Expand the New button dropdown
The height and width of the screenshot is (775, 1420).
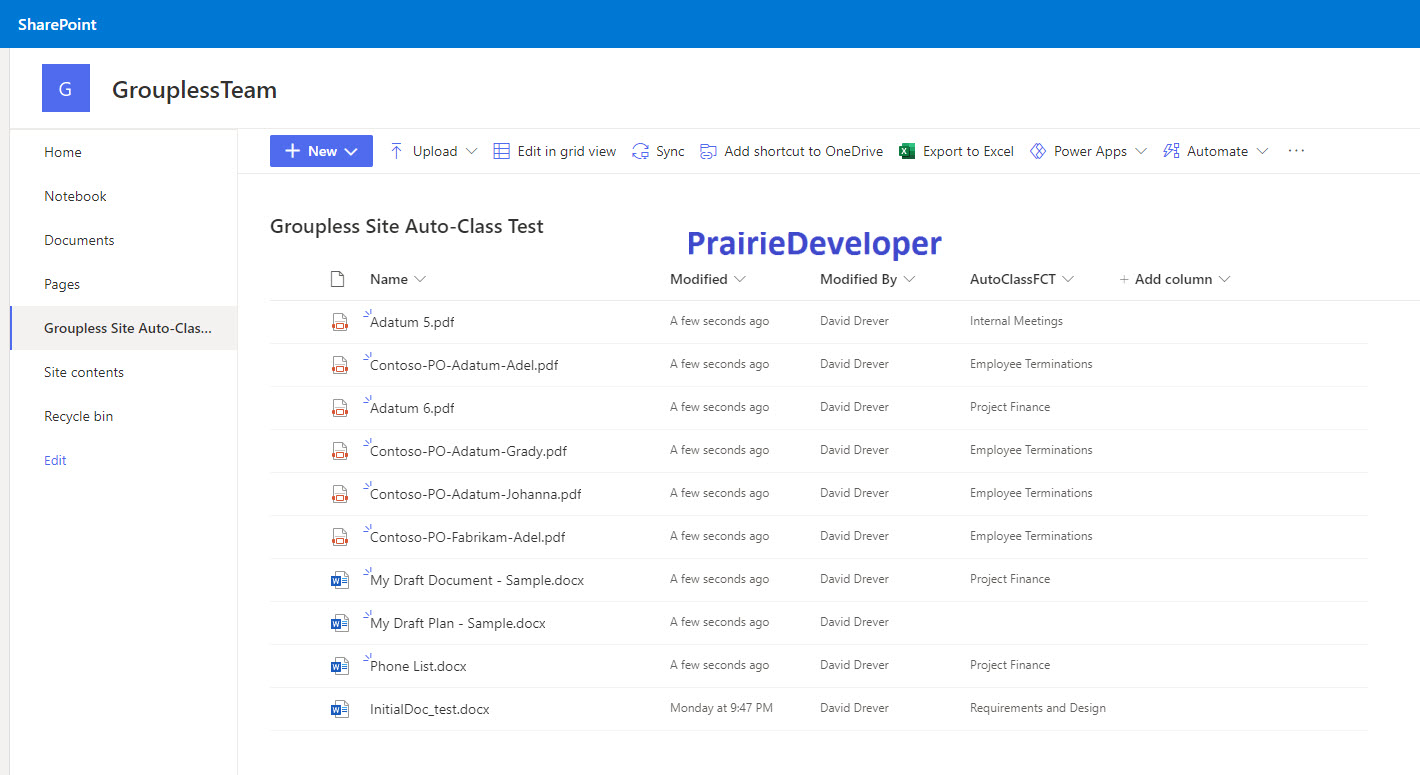point(351,152)
